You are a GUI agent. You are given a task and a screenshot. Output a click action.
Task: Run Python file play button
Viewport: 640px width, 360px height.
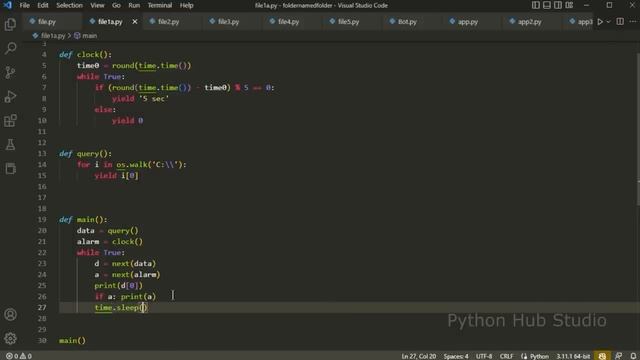pyautogui.click(x=600, y=22)
